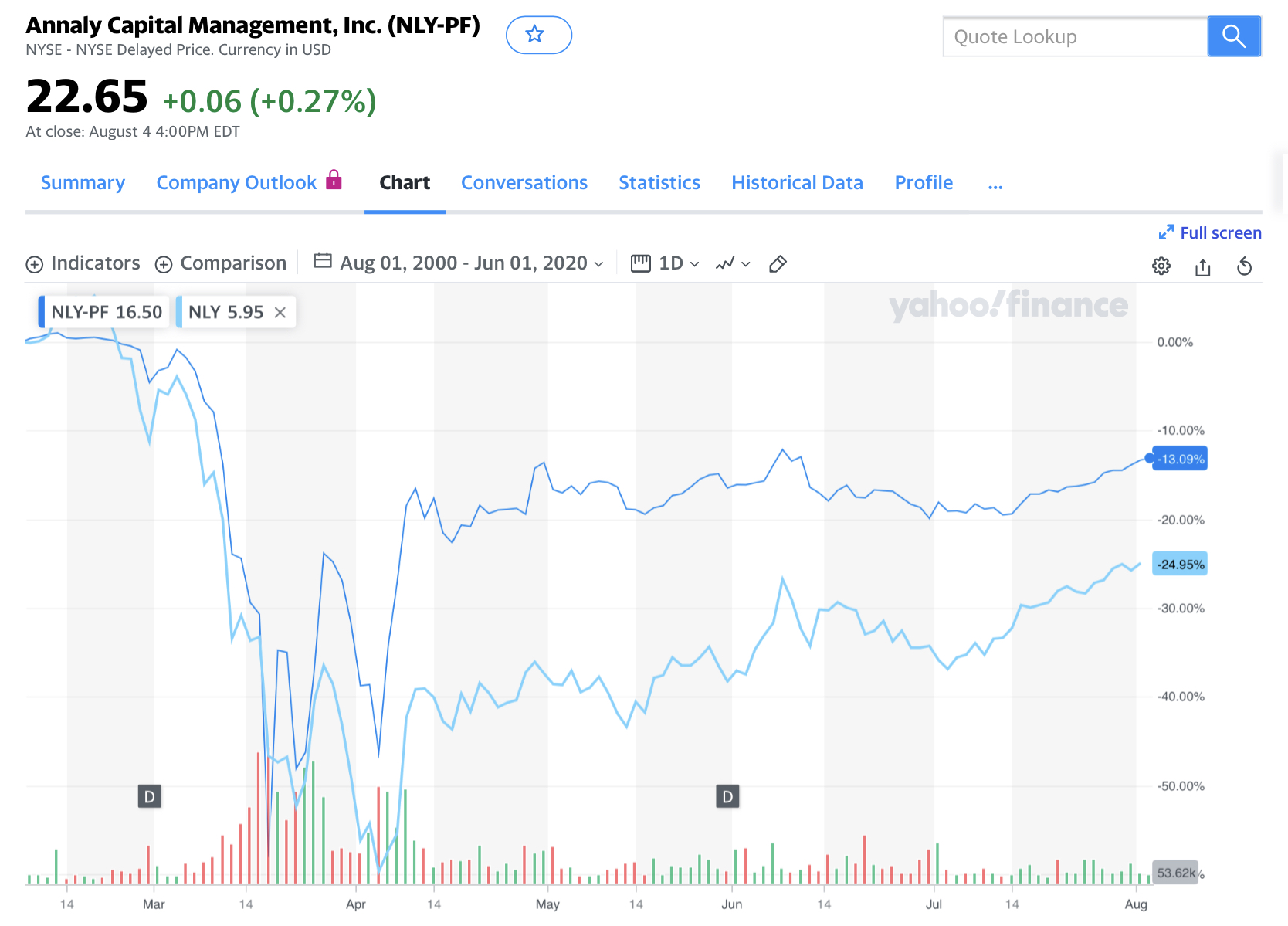Click the dividend D marker near Jun

click(727, 796)
